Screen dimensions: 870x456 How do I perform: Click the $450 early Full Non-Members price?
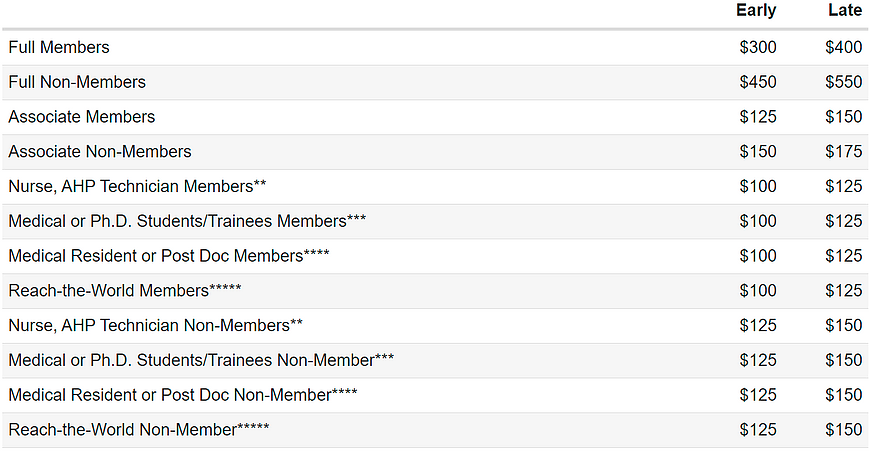[x=758, y=82]
